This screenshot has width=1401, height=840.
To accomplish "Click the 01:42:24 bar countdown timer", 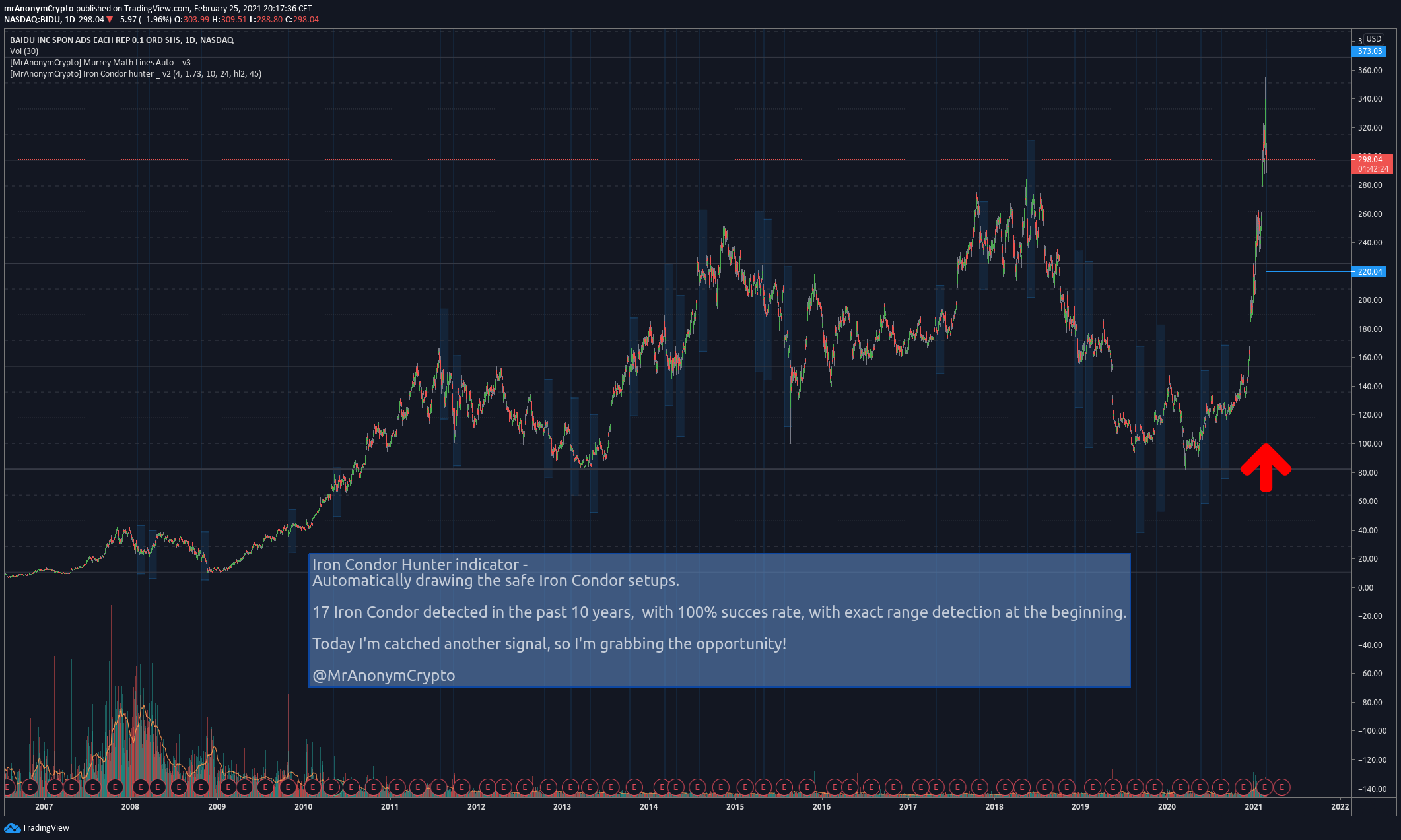I will tap(1373, 169).
